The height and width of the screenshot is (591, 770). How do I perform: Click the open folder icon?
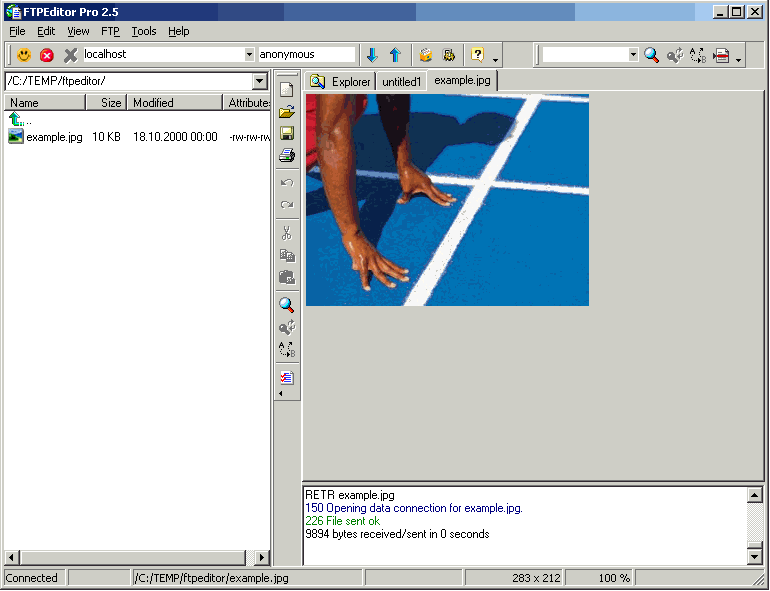coord(287,112)
